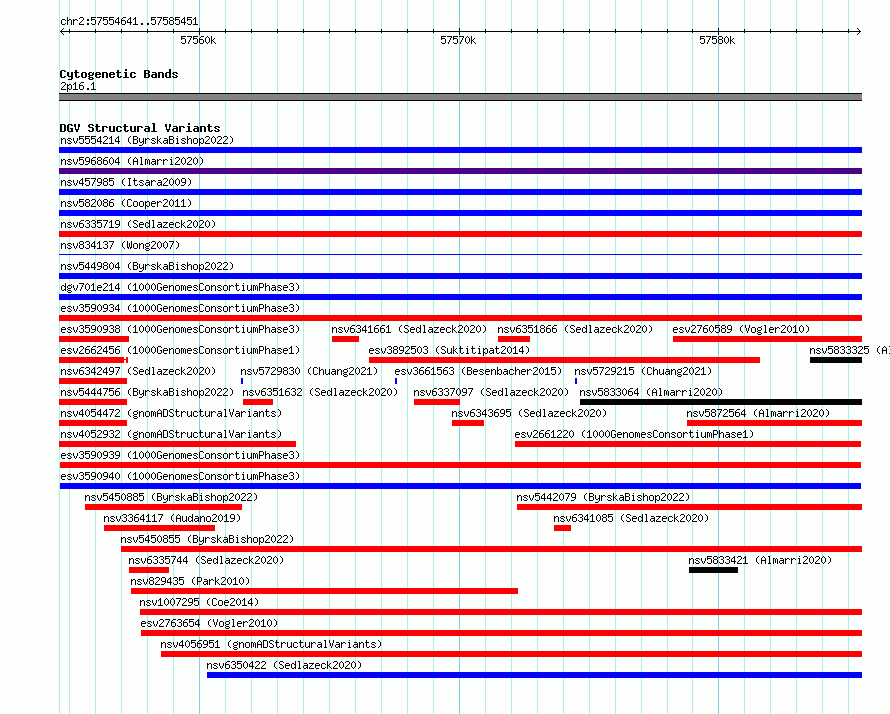Click the red bar under nsv6341085

562,528
